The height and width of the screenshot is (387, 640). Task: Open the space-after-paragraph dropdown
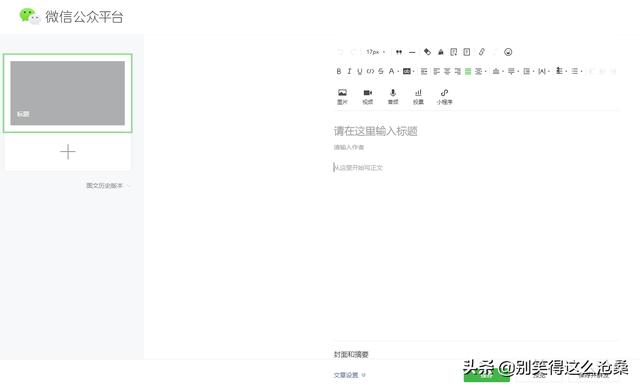513,71
